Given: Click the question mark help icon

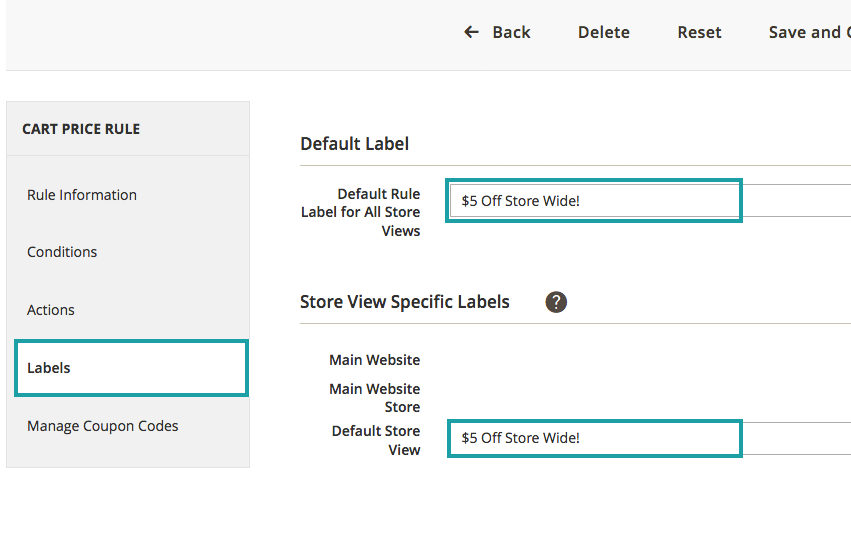Looking at the screenshot, I should (x=556, y=302).
